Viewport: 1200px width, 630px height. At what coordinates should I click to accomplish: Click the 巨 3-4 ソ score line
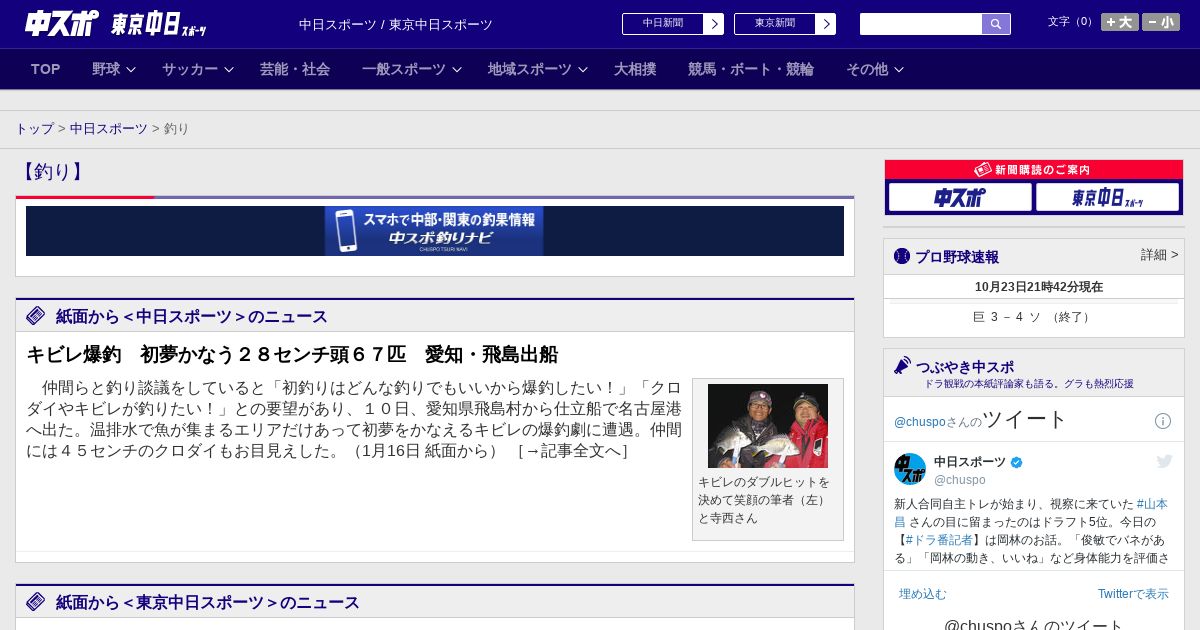[1034, 317]
